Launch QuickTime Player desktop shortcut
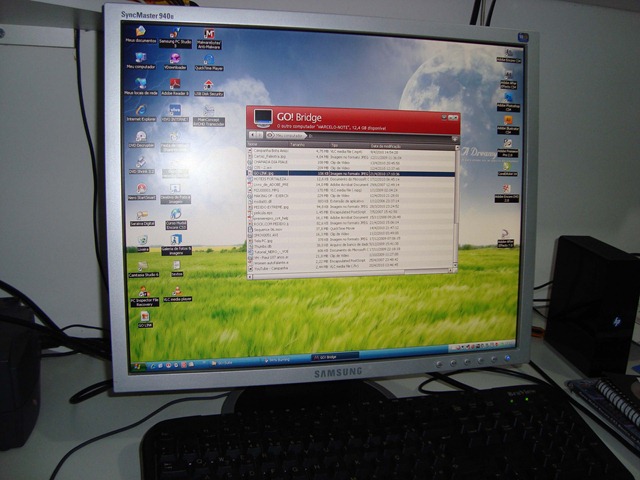 click(x=209, y=62)
